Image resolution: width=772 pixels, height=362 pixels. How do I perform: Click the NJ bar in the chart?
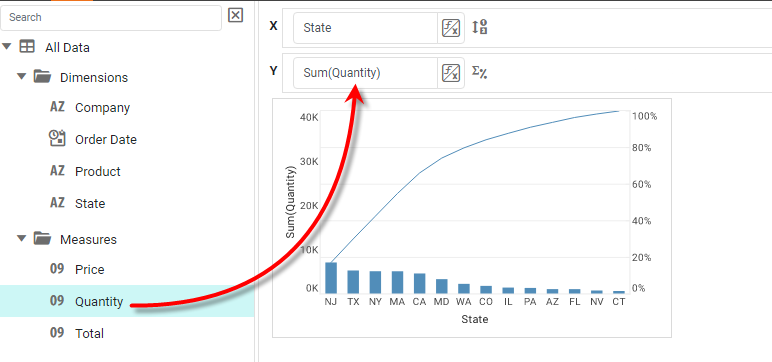[x=331, y=278]
